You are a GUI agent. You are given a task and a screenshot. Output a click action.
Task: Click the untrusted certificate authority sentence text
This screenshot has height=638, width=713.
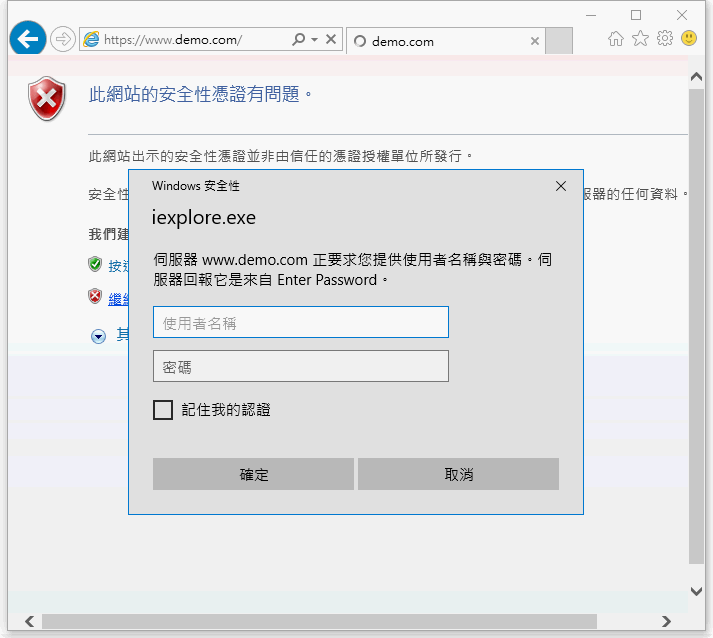click(281, 156)
